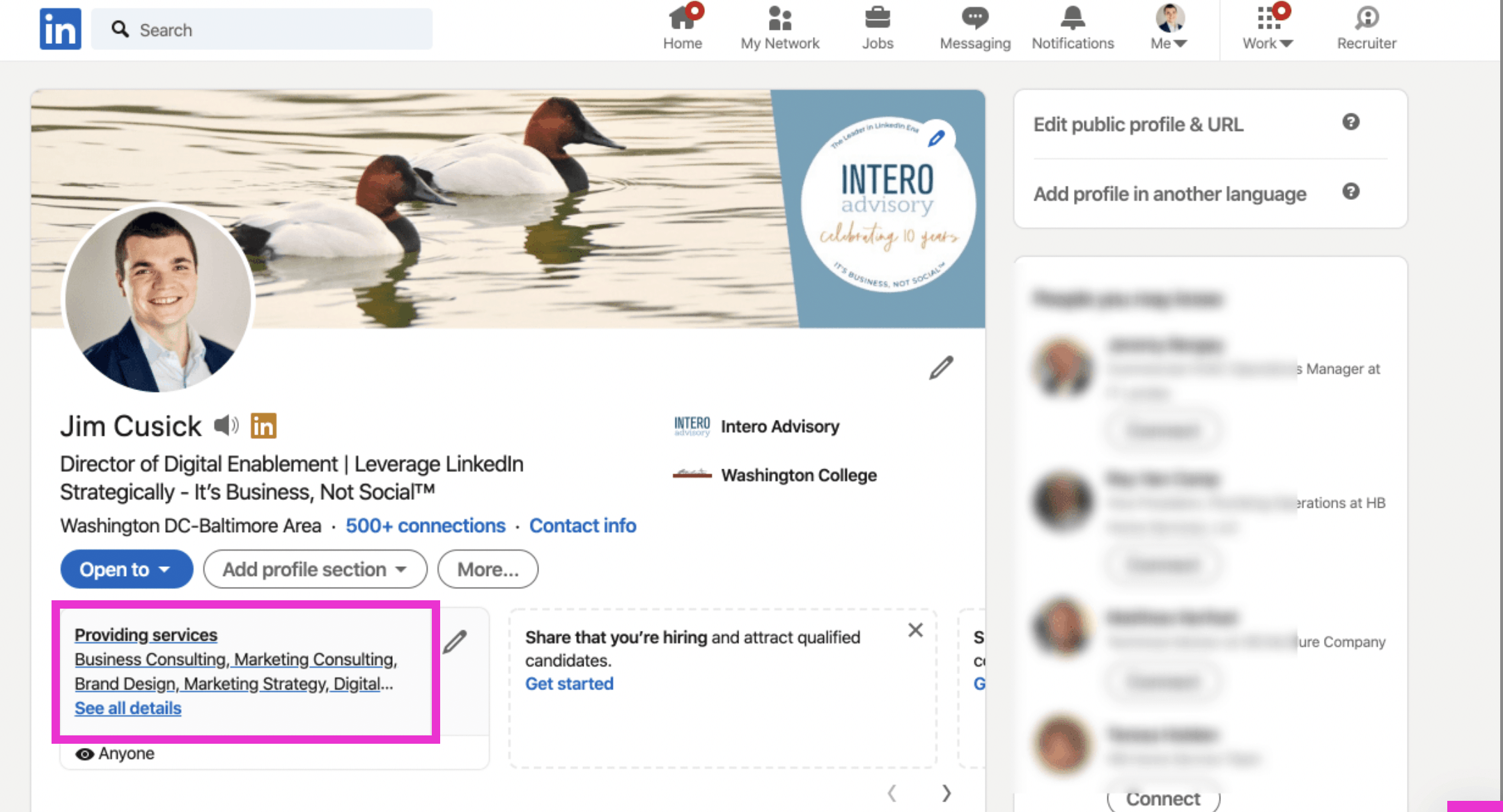The image size is (1503, 812).
Task: Help icon beside Add profile language
Action: [1350, 192]
